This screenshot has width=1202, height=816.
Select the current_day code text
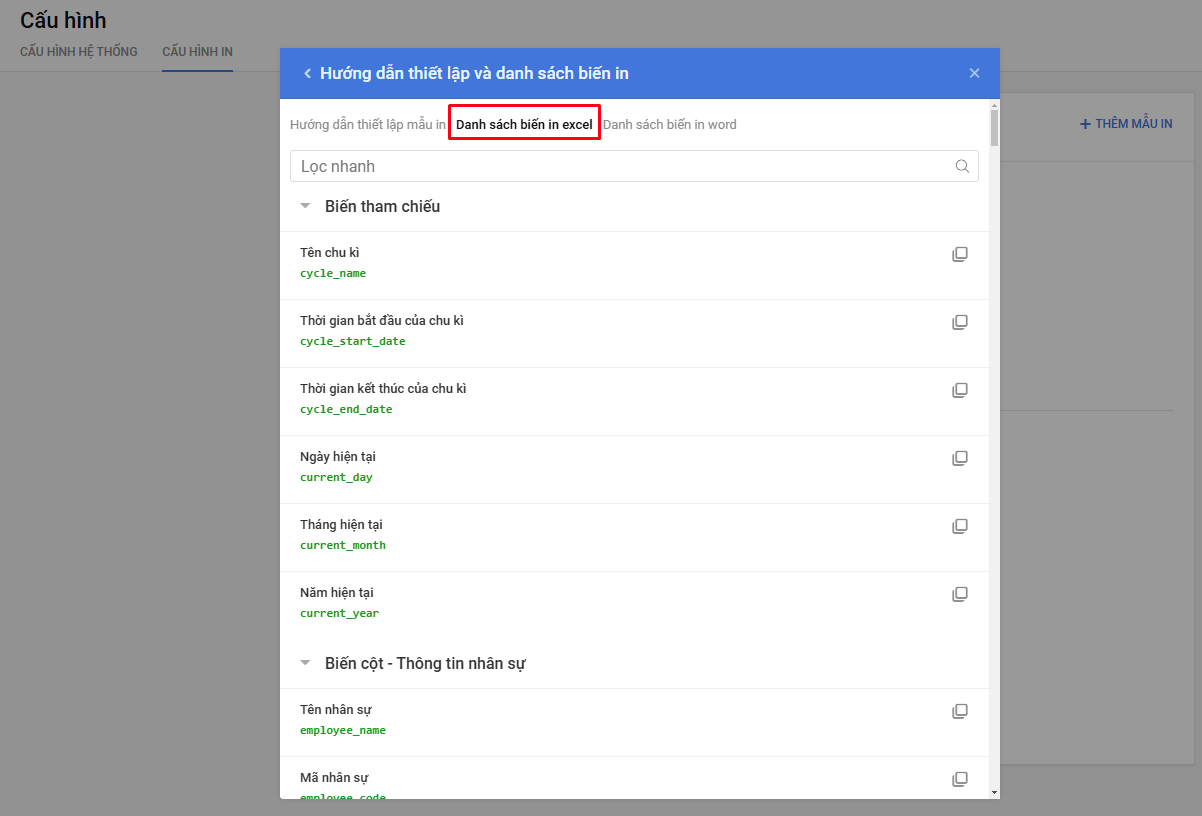(x=336, y=477)
